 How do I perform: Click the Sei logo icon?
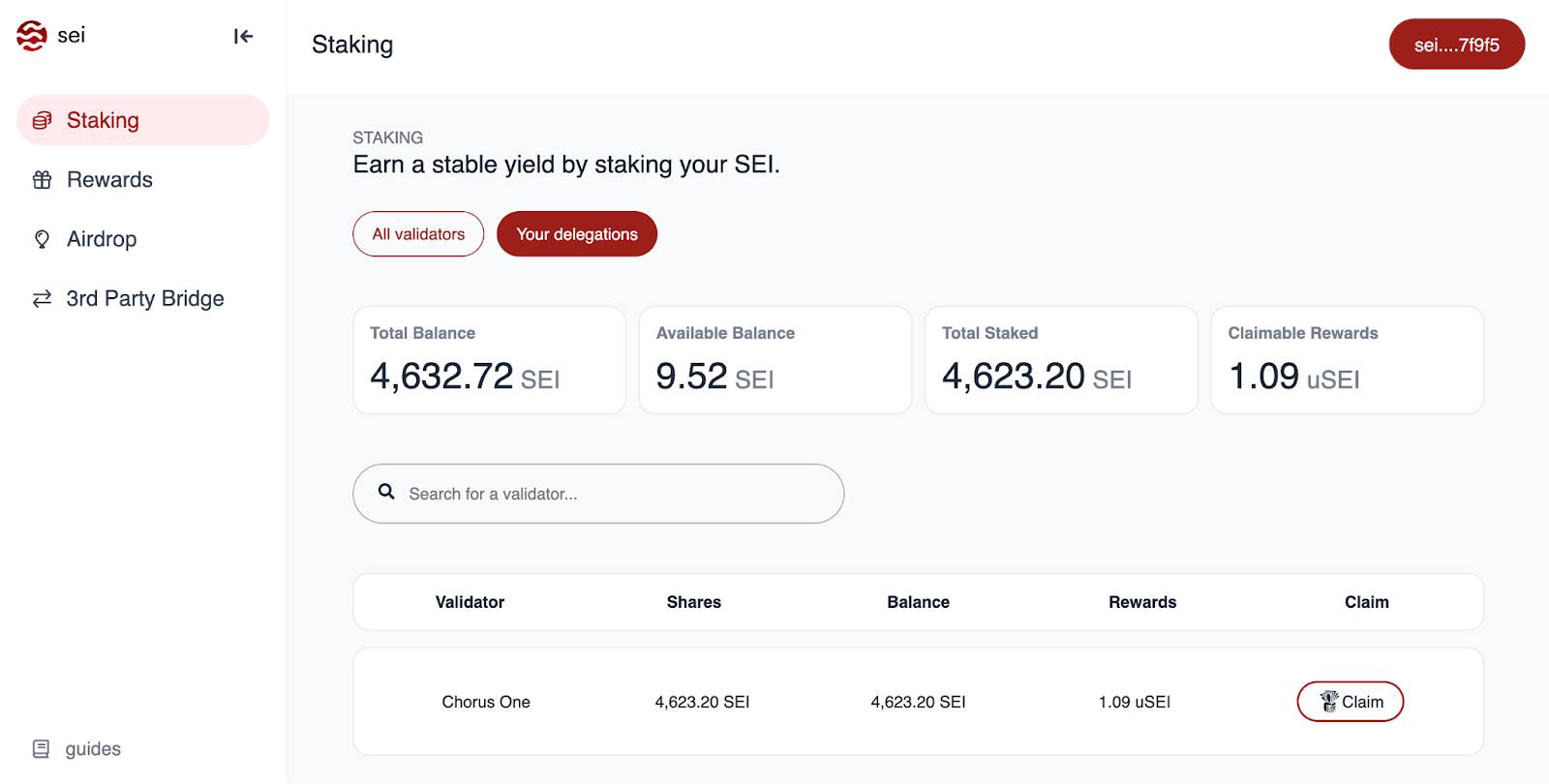click(32, 36)
